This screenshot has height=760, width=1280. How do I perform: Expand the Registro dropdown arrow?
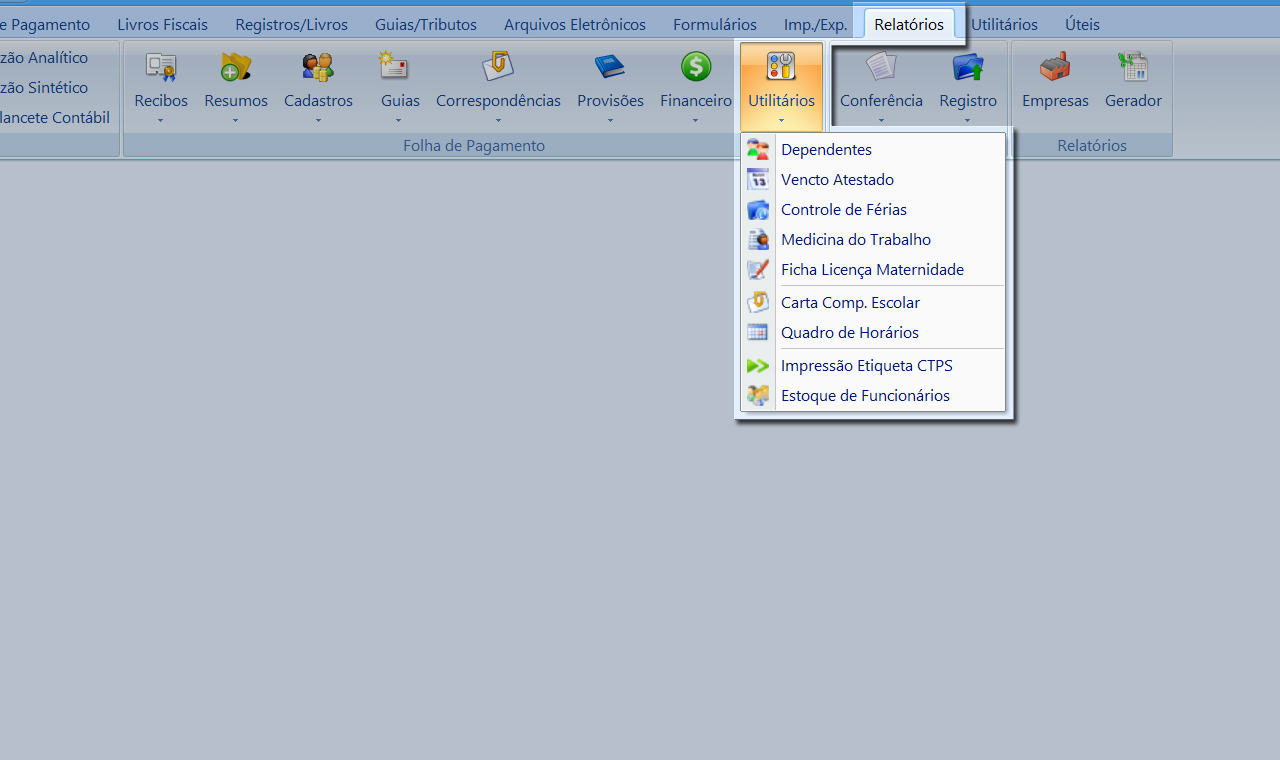click(967, 121)
